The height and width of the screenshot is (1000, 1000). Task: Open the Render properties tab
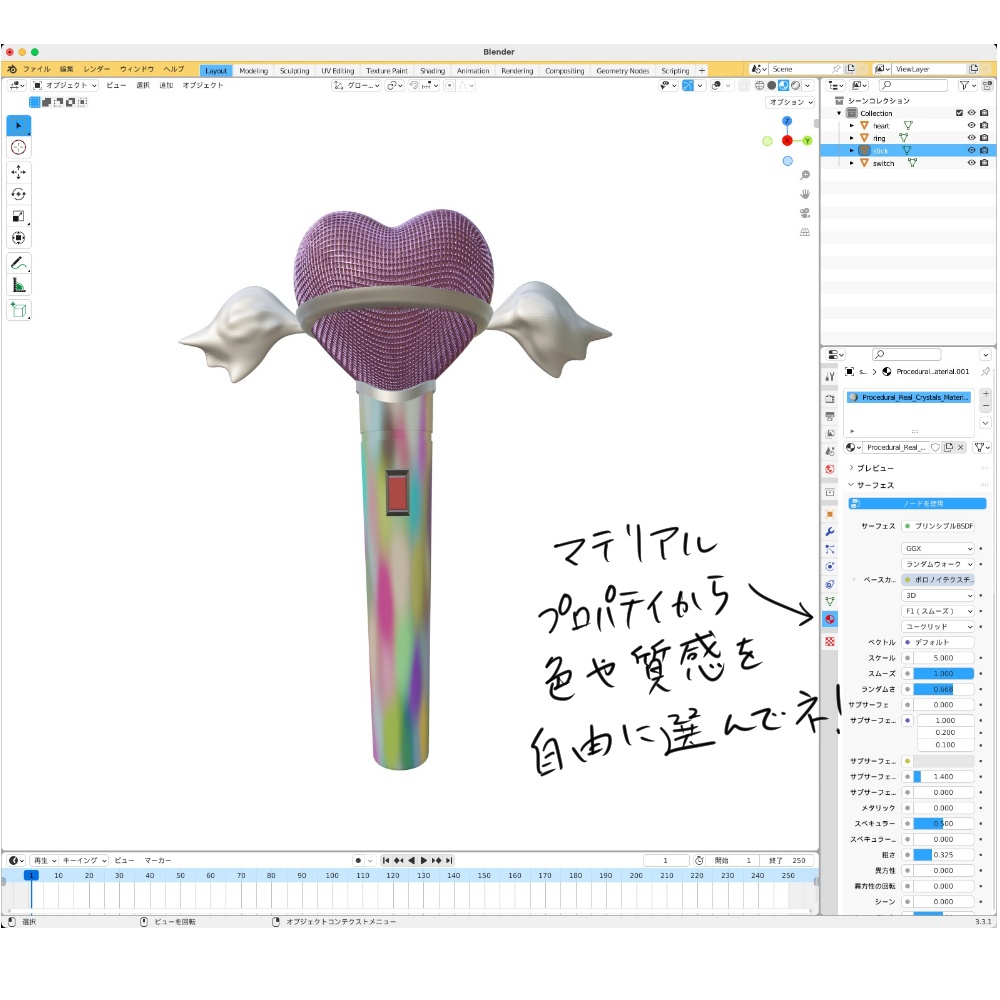[830, 399]
